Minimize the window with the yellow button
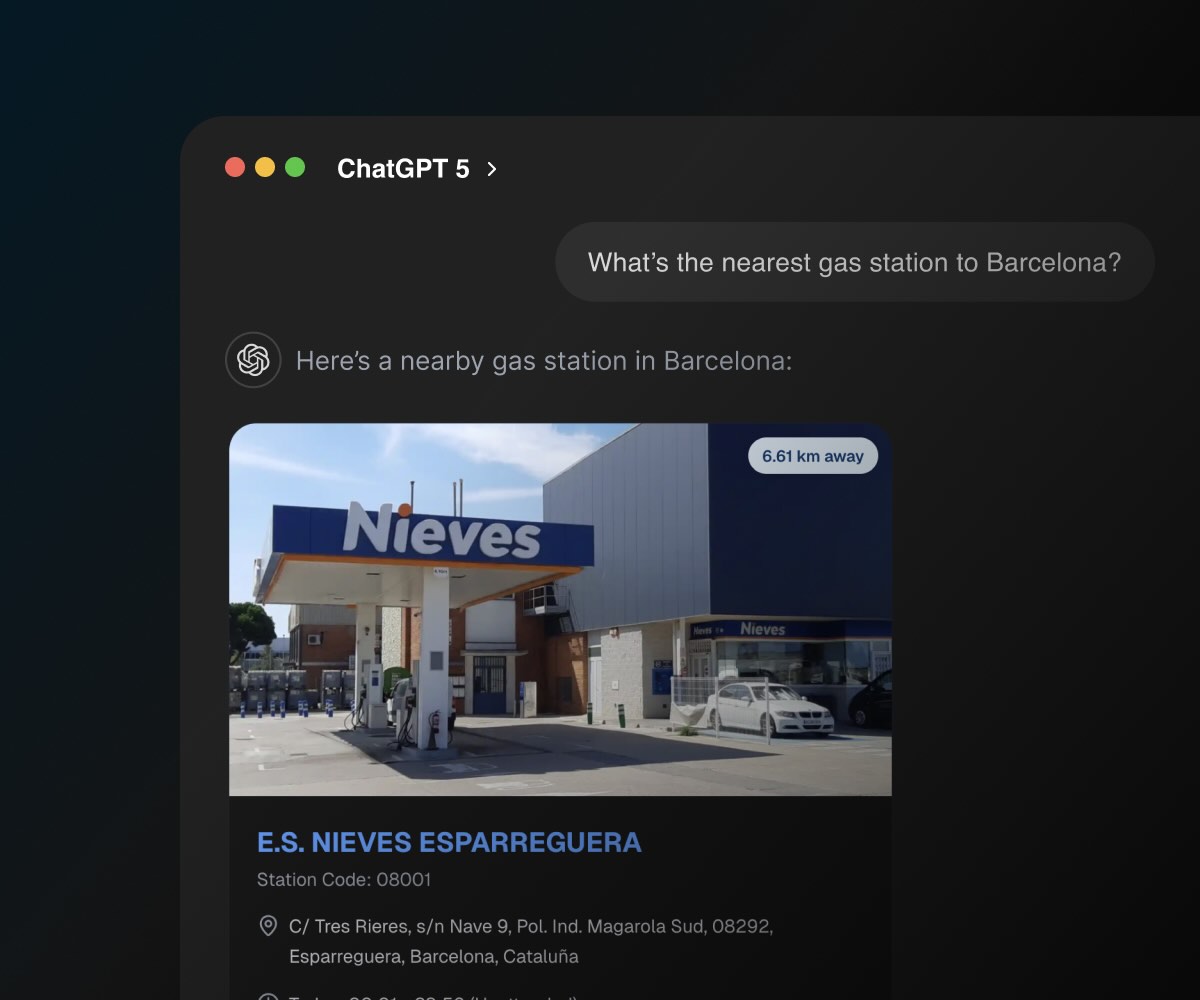1200x1000 pixels. point(265,168)
